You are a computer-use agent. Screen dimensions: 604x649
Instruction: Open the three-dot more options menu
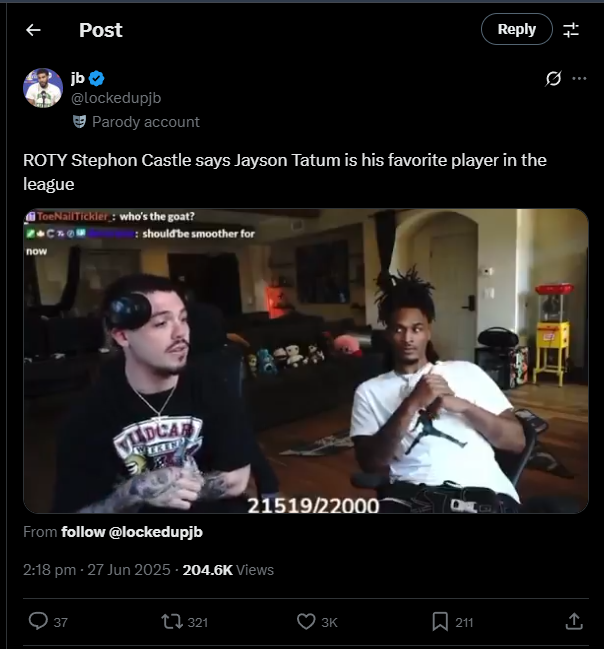tap(579, 78)
